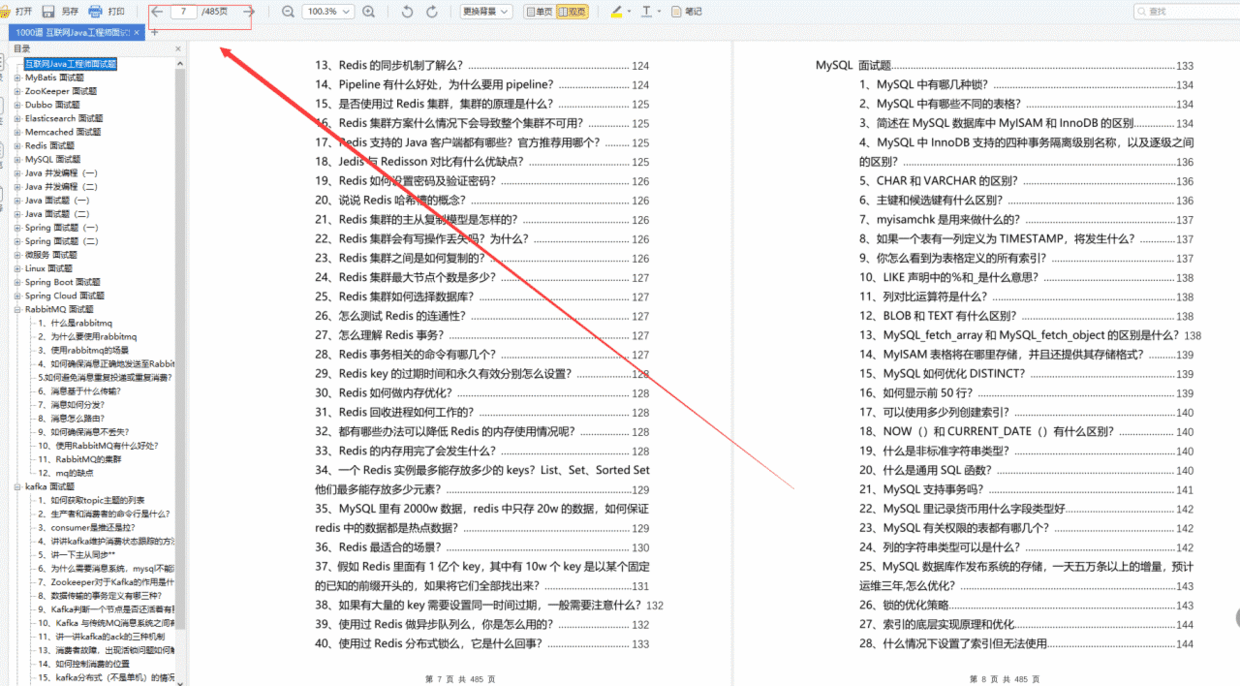Click the 打开 folder icon

tap(5, 11)
